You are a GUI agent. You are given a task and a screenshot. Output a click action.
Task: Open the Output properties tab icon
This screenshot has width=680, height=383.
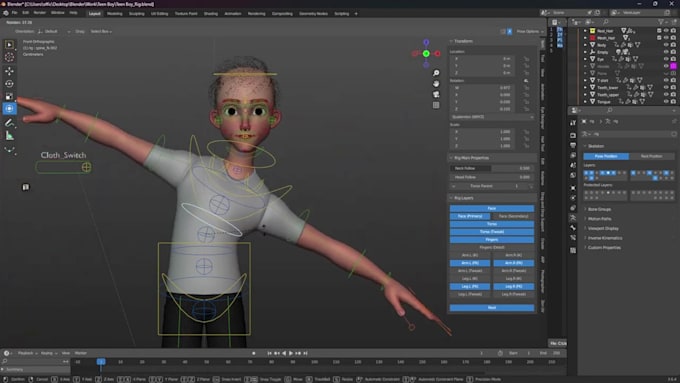573,145
